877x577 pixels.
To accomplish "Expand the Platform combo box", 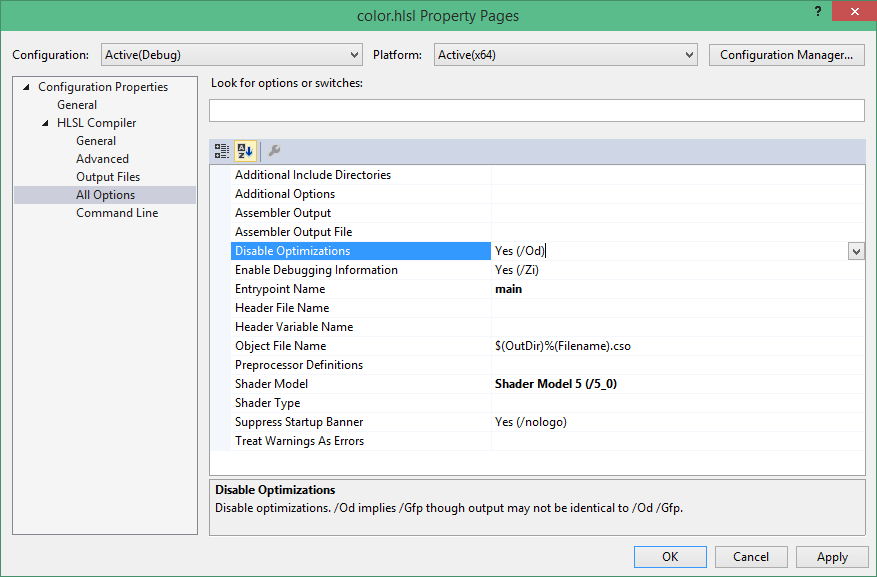I will click(565, 55).
